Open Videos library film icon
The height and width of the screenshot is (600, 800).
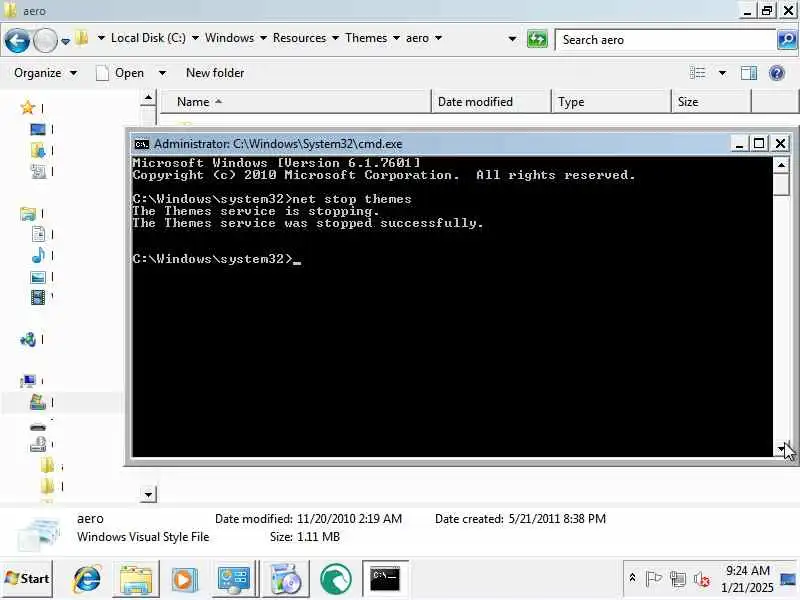[38, 297]
